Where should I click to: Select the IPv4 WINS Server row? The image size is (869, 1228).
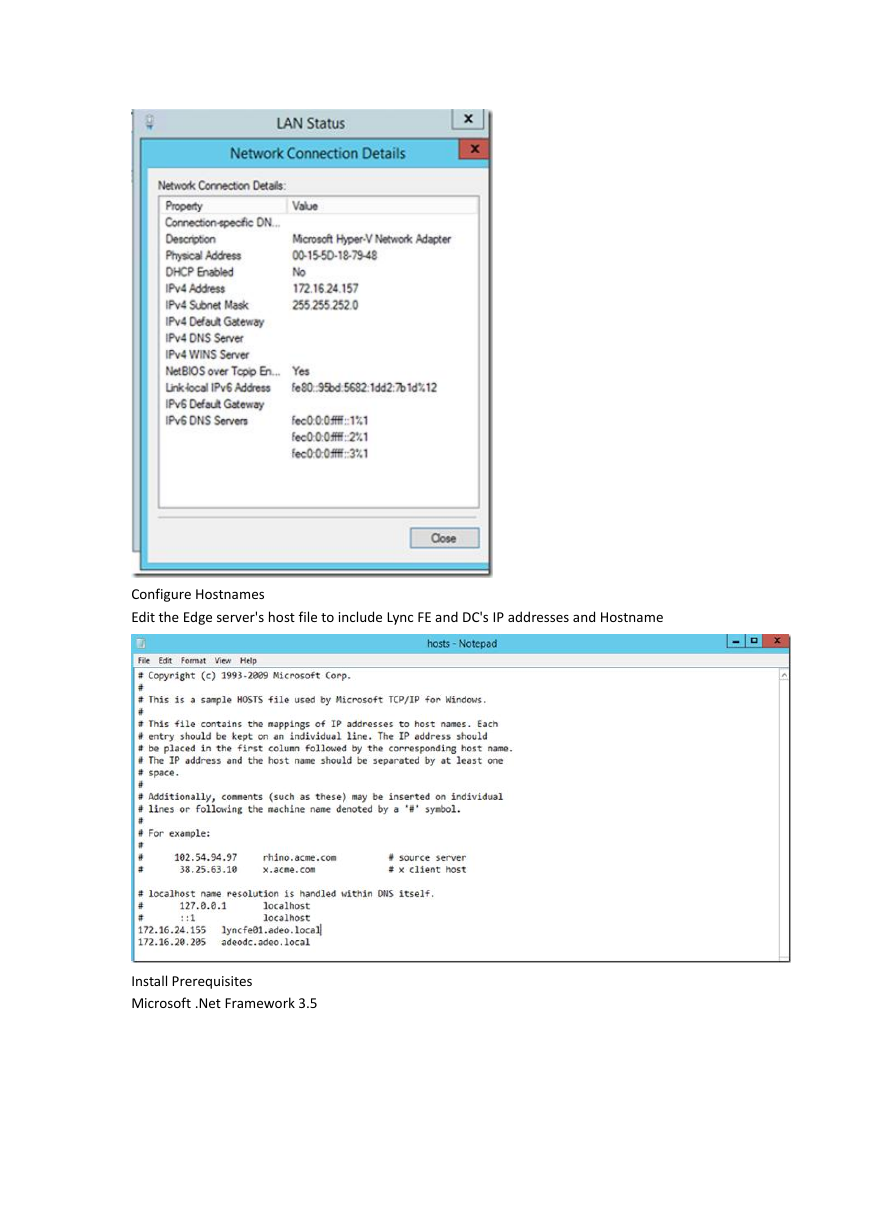318,355
